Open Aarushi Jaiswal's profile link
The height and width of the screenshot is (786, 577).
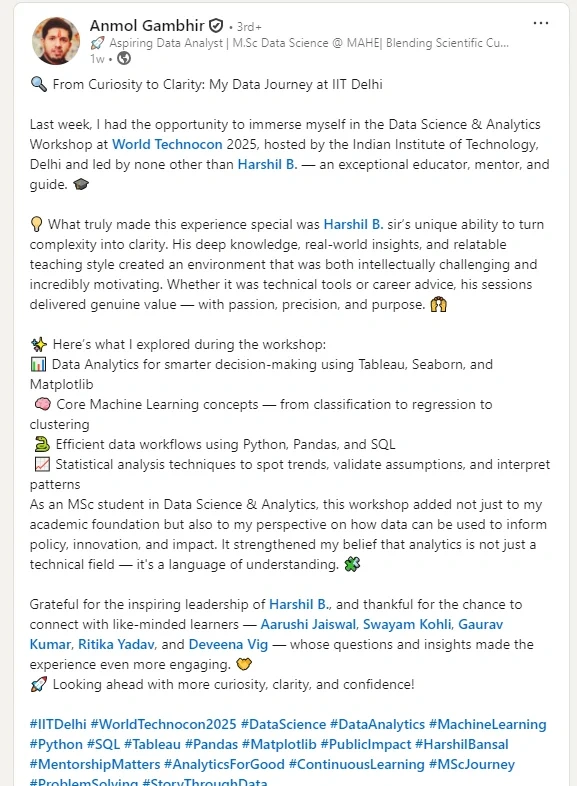(x=309, y=624)
